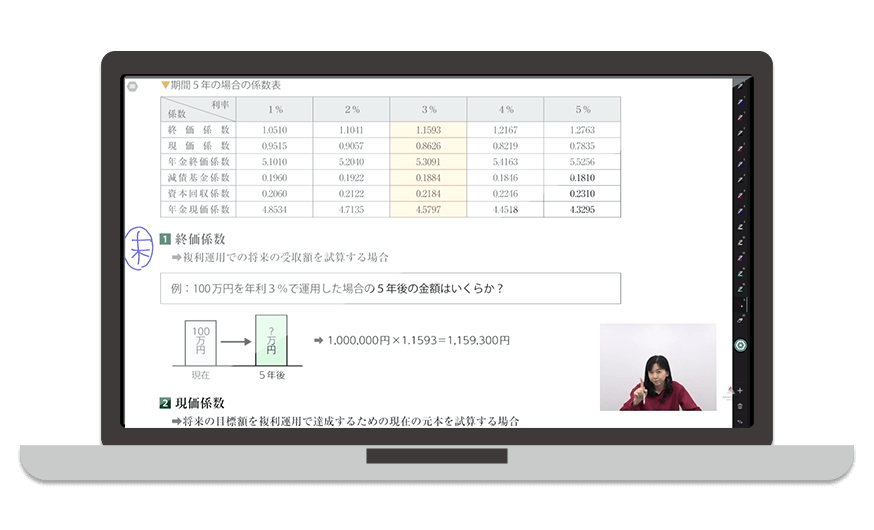Click the white '100万円' box labeled 現在
Screen dimensions: 874x530
pos(200,343)
